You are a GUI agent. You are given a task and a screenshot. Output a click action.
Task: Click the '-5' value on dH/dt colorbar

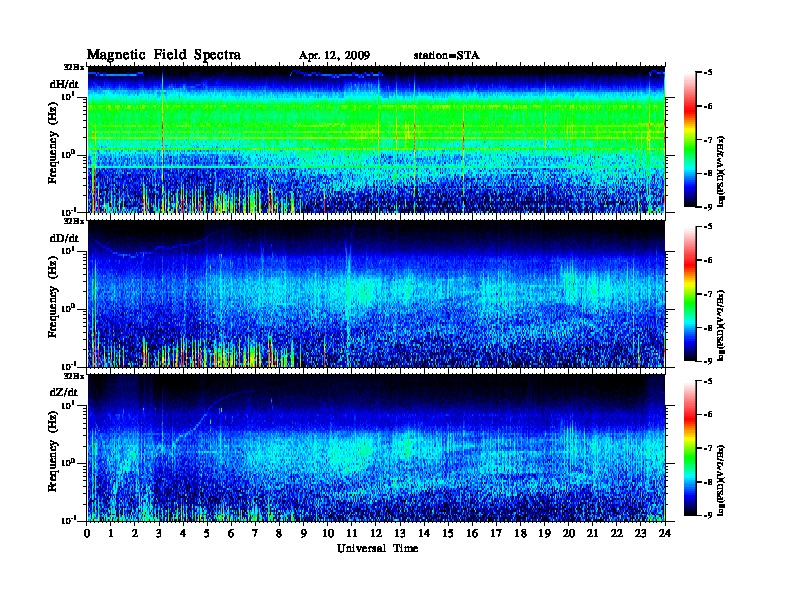click(707, 73)
